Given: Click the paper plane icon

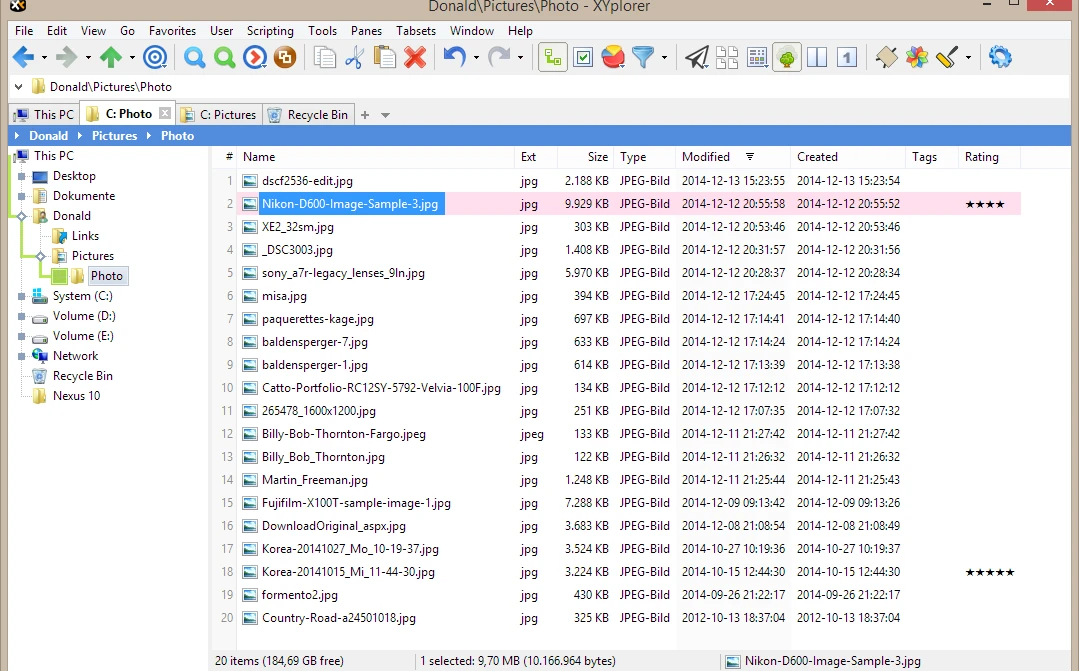Looking at the screenshot, I should [697, 57].
